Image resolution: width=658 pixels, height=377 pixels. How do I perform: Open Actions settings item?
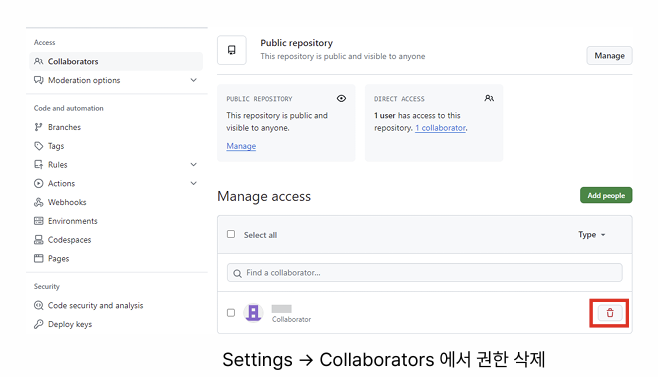(61, 183)
